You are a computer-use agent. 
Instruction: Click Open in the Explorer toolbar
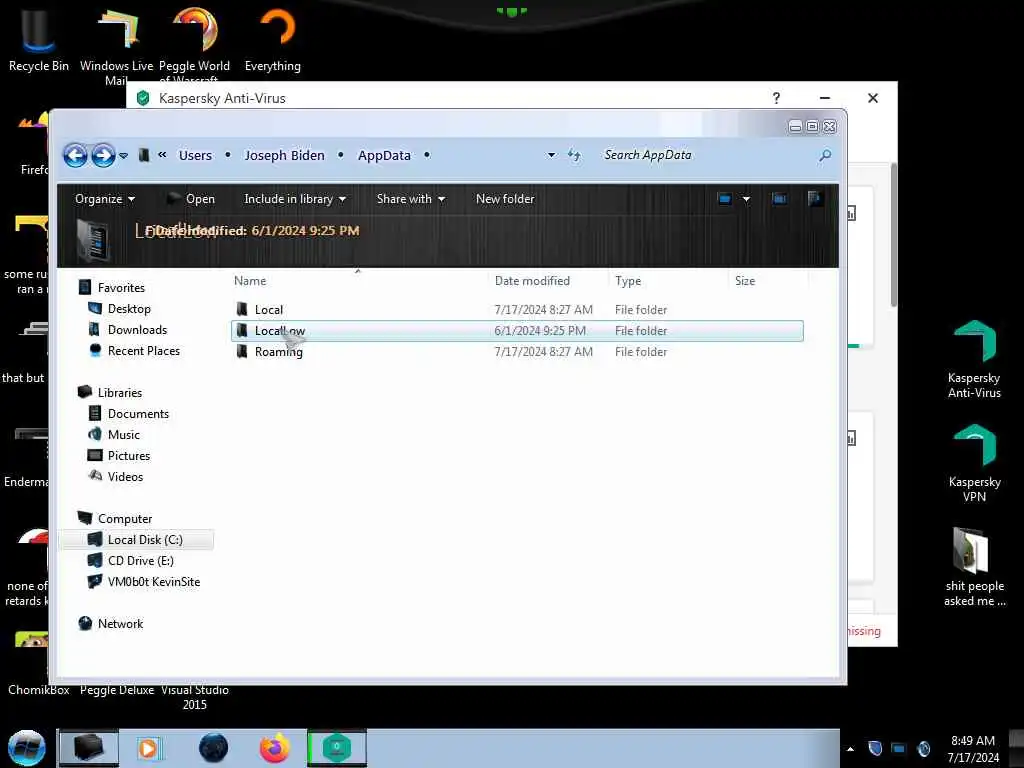(x=190, y=199)
